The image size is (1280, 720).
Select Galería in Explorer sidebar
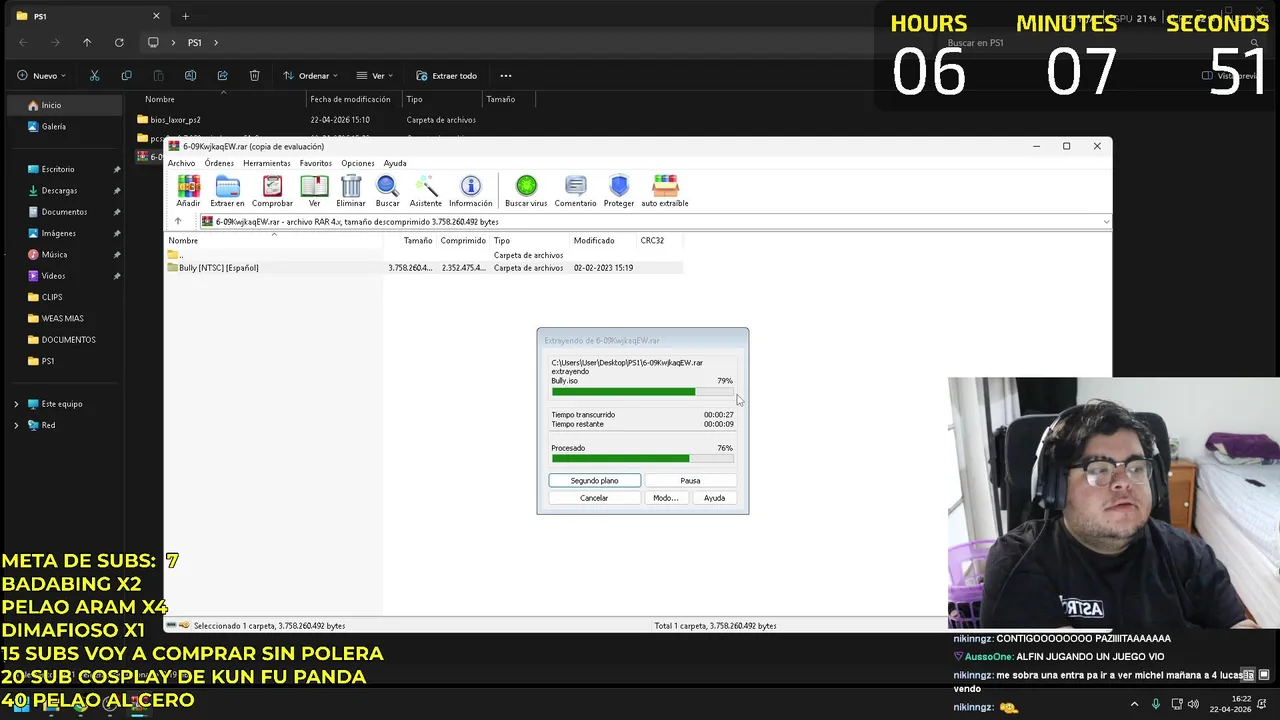(x=54, y=127)
